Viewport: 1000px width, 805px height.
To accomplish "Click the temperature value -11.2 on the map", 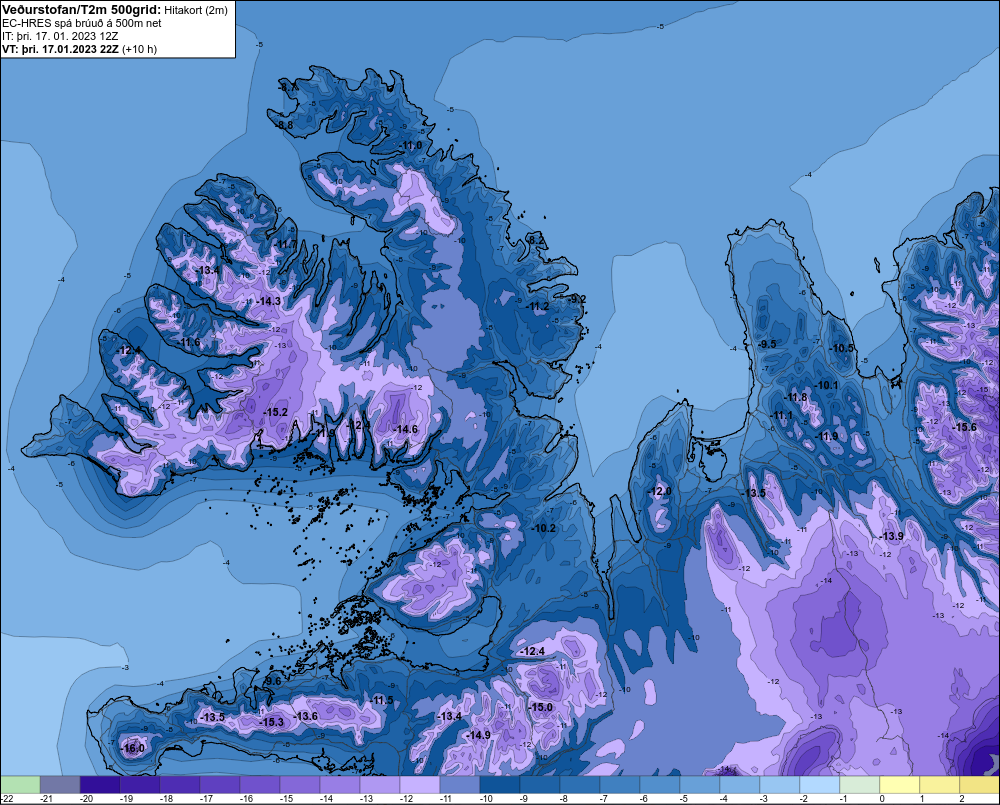I will click(538, 306).
